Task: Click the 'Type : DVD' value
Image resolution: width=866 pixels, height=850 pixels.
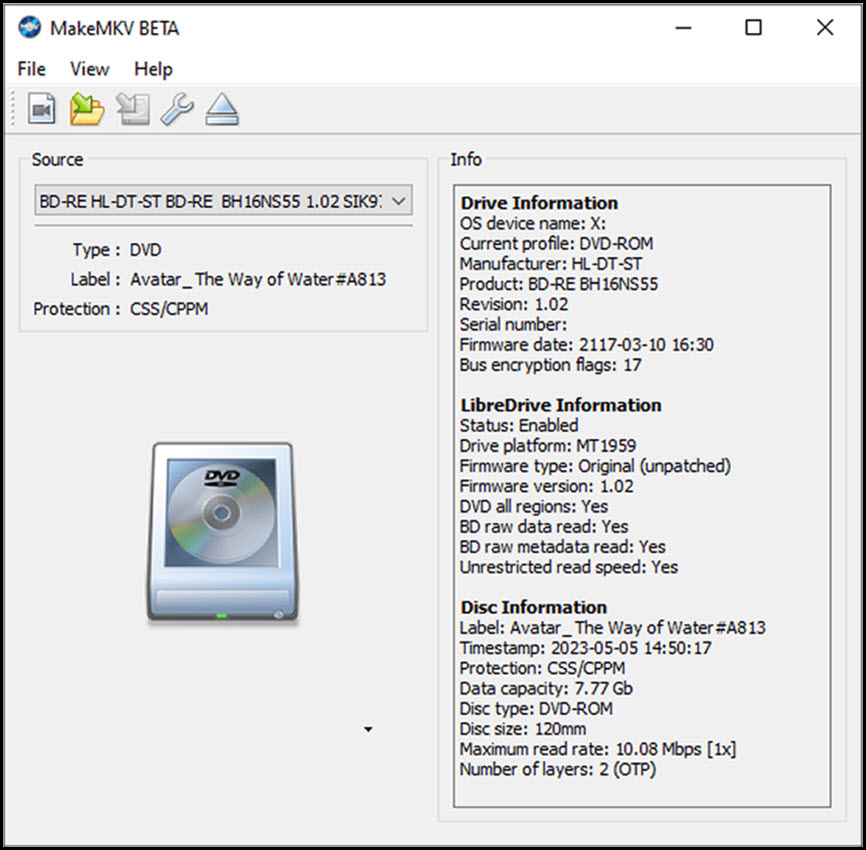Action: 145,250
